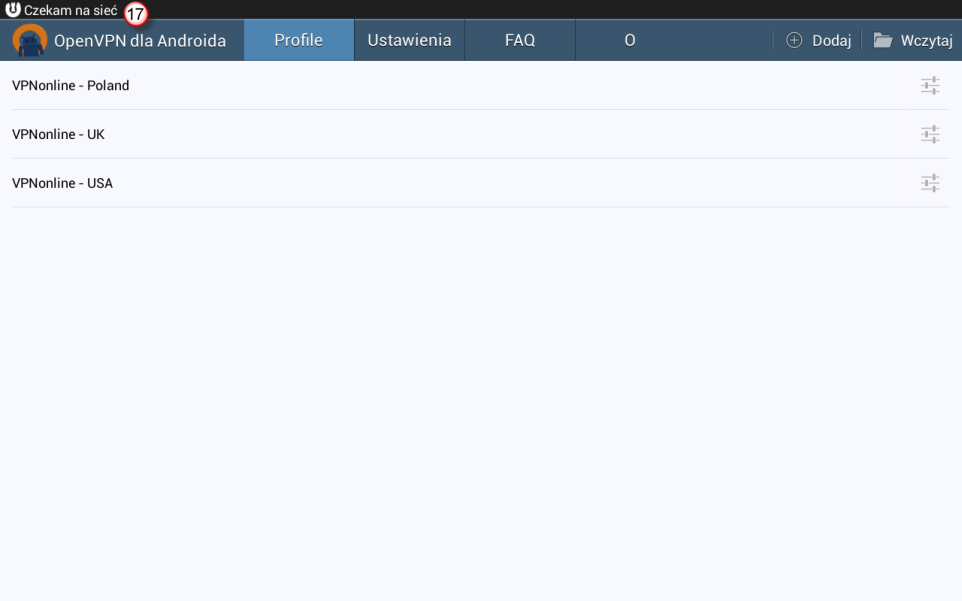Click the folder icon next to Wczytaj
The width and height of the screenshot is (962, 601).
(x=882, y=41)
